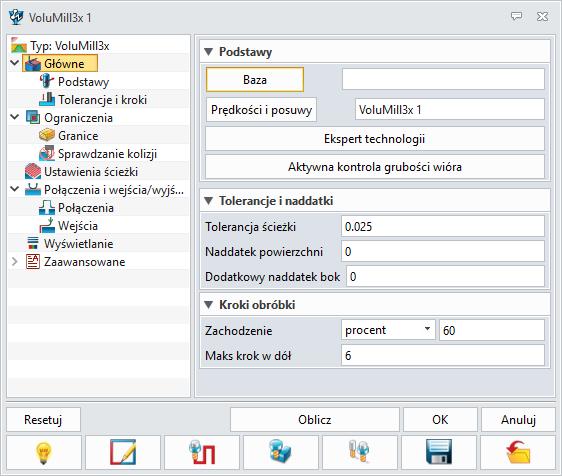Screen dimensions: 562x476
Task: Select Główne in the tree
Action: coord(64,64)
